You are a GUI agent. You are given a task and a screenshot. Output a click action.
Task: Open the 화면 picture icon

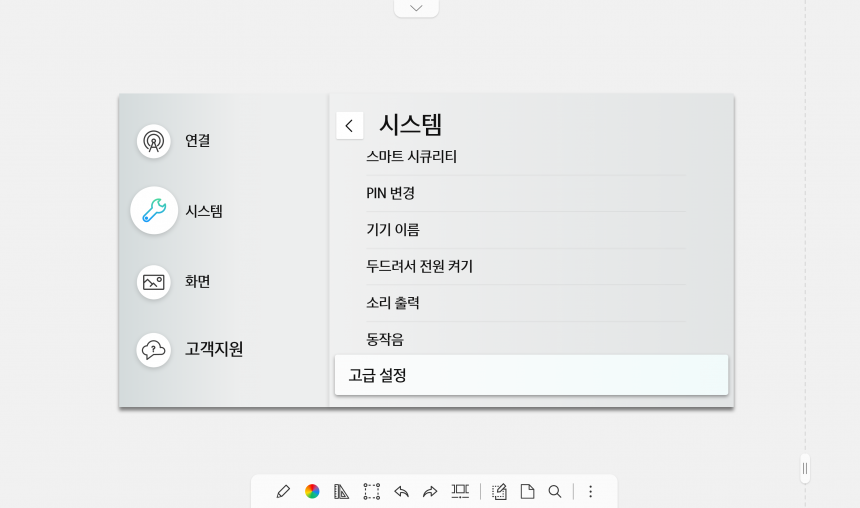[x=154, y=282]
